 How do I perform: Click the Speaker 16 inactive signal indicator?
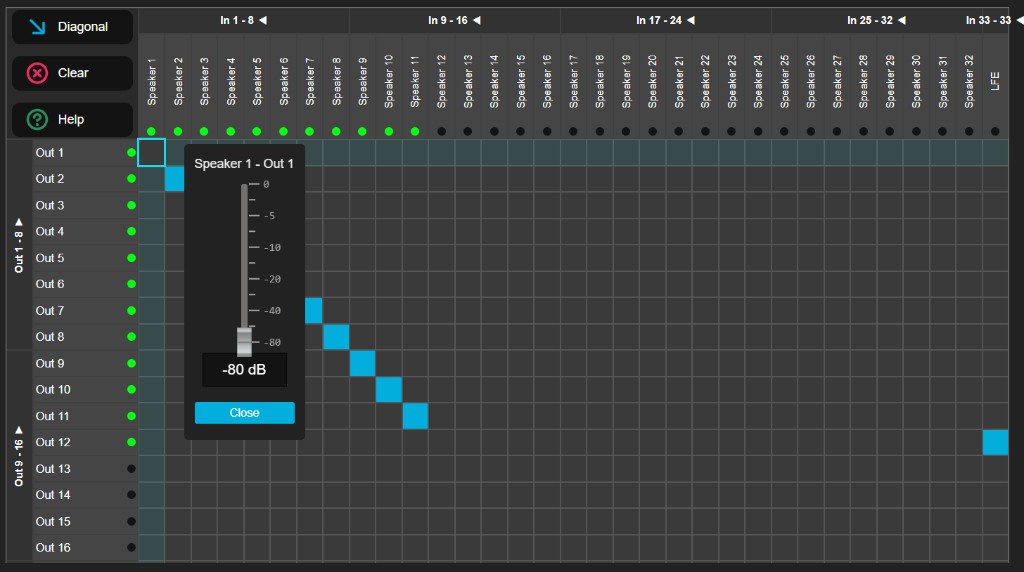(547, 131)
